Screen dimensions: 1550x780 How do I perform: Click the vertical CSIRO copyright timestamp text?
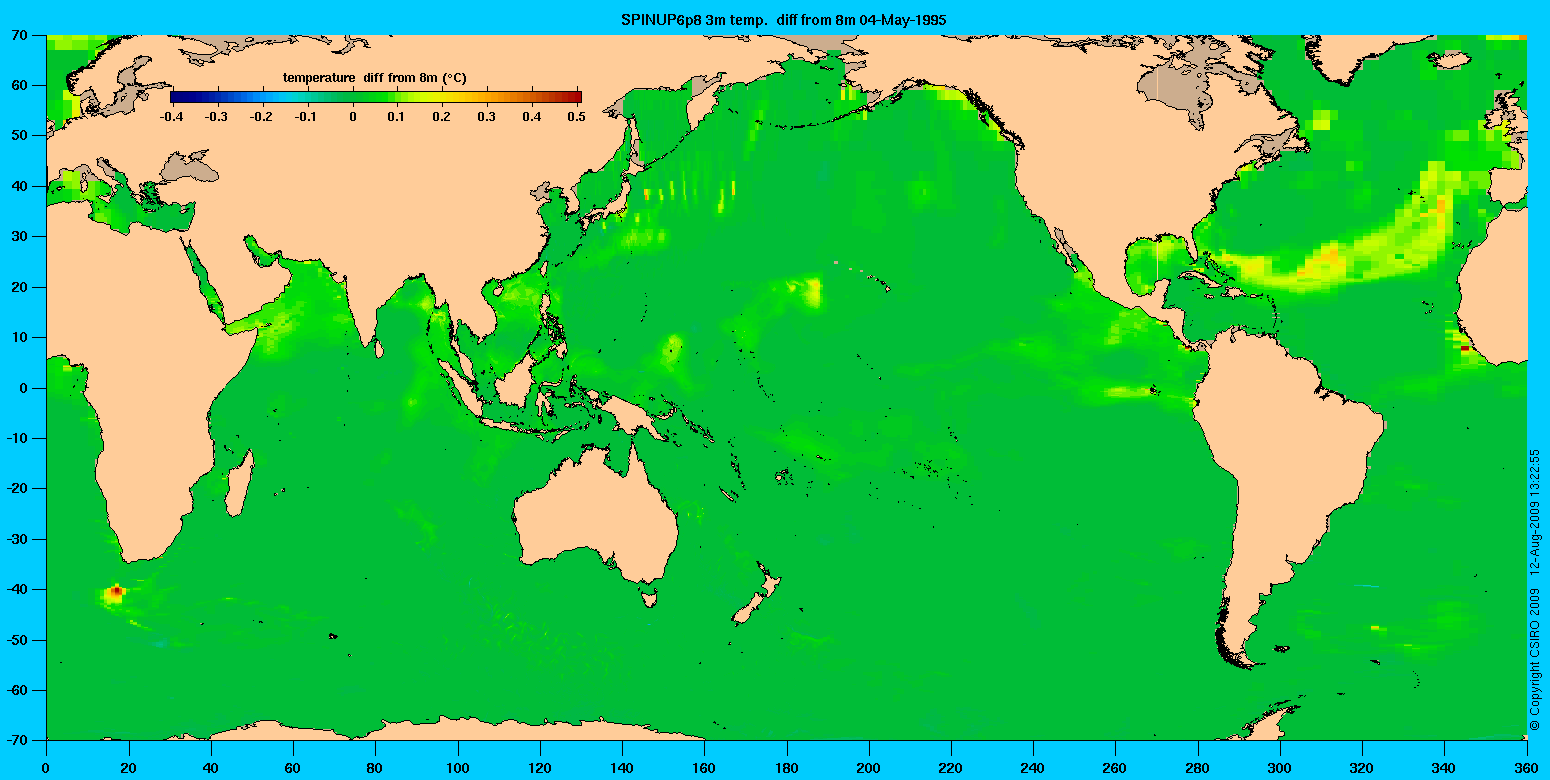point(1535,588)
